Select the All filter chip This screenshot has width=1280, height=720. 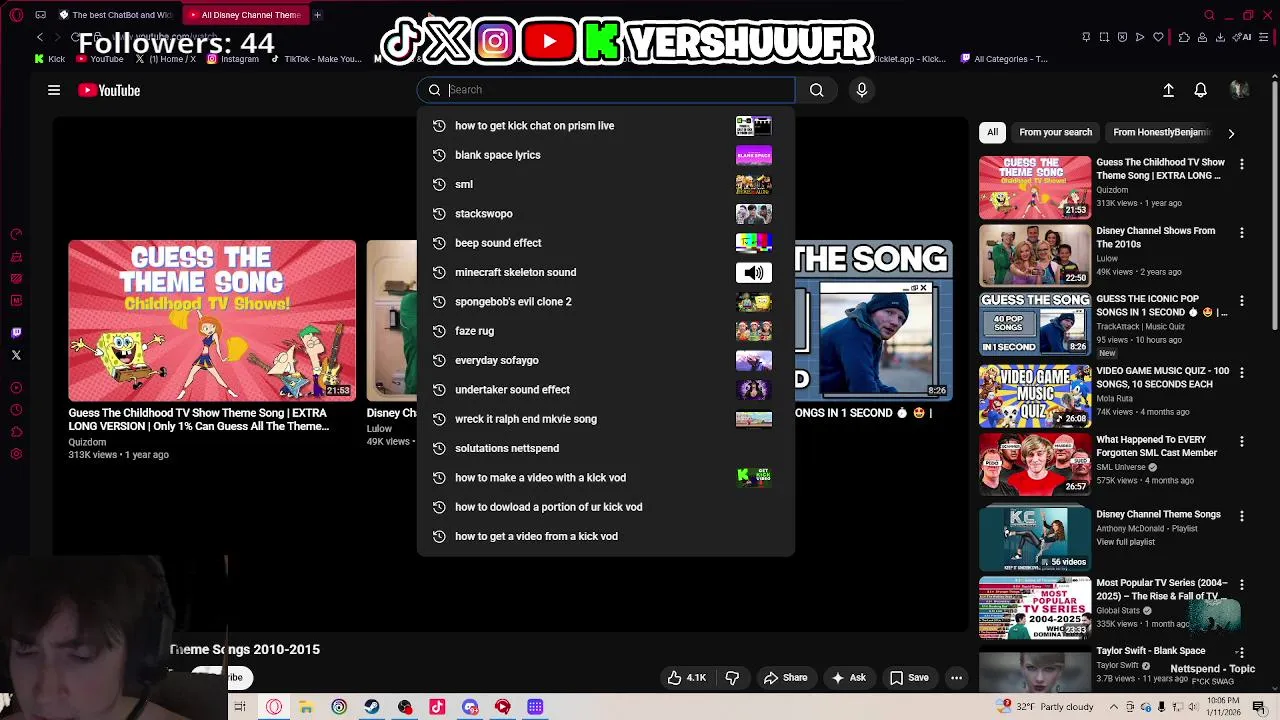(992, 132)
